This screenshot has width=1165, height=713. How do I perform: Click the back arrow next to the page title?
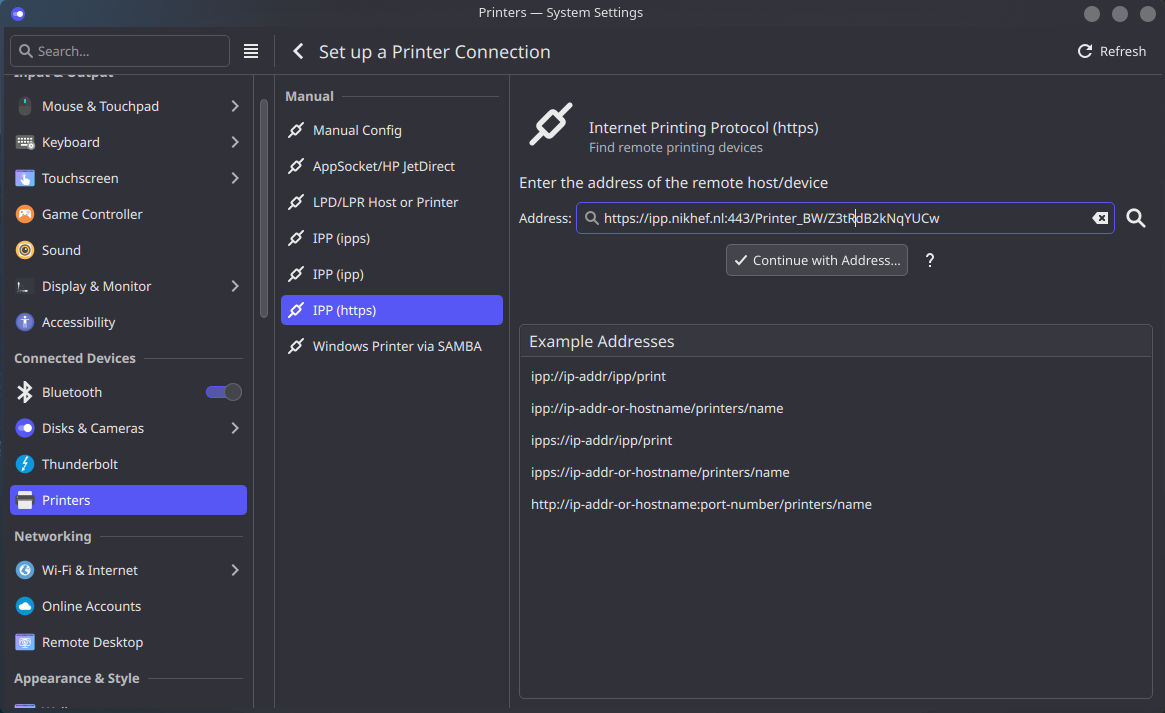tap(297, 52)
